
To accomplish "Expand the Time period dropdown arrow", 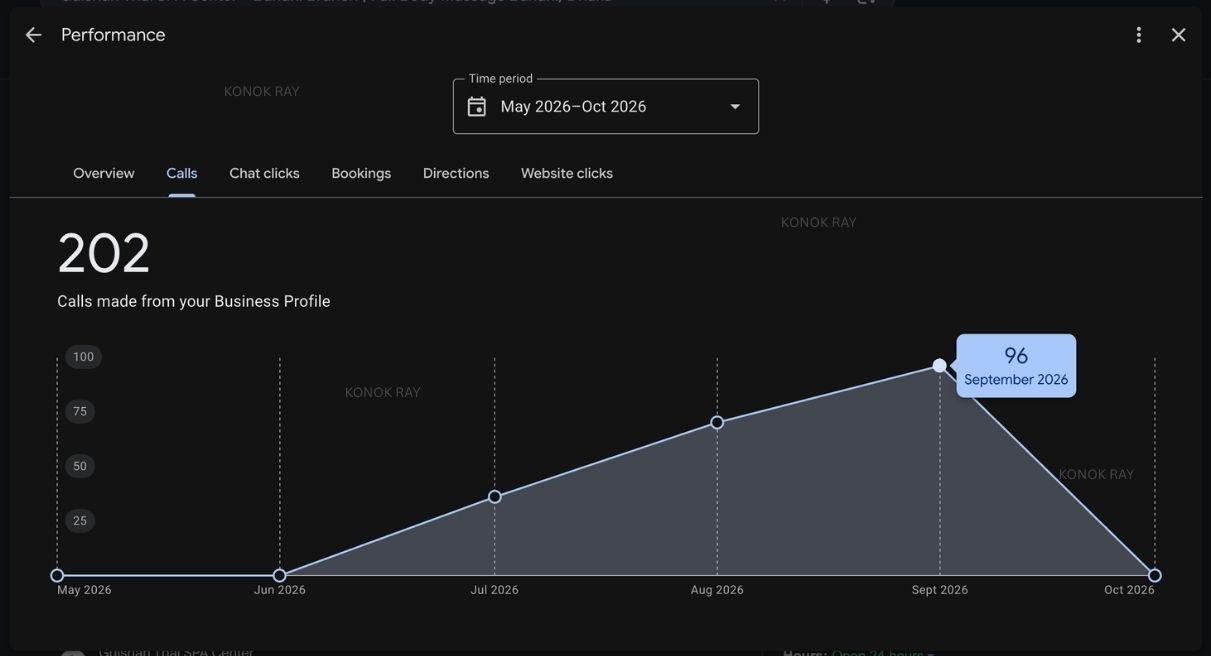I will tap(735, 107).
